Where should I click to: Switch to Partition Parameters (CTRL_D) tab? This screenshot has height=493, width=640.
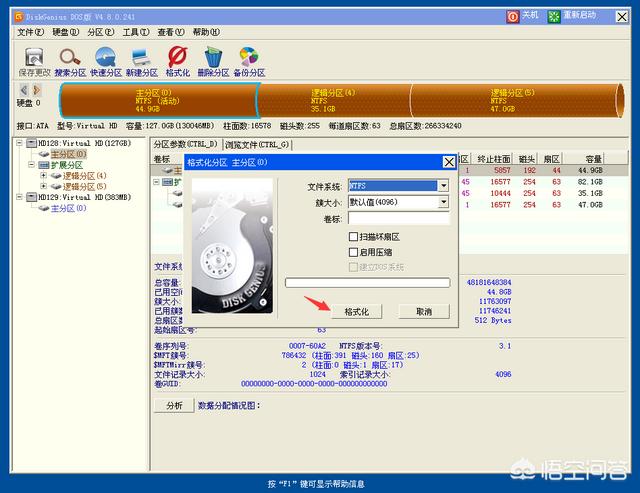186,144
